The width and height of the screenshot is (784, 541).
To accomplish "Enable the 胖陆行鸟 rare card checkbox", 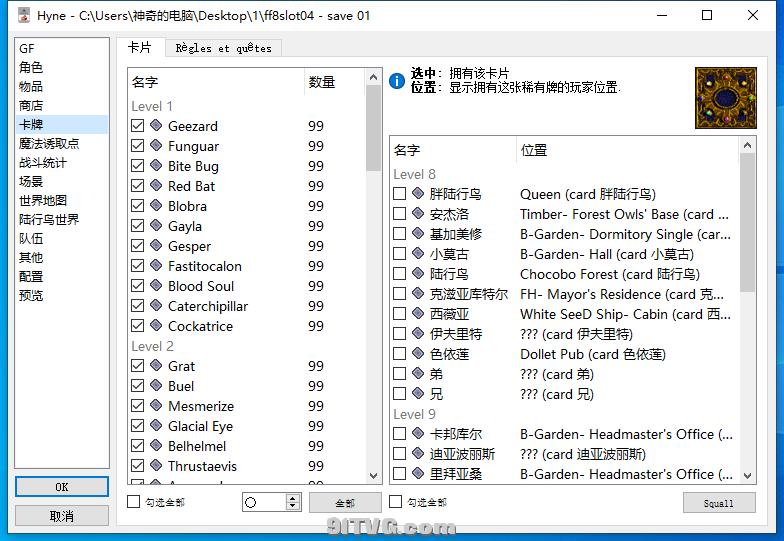I will [400, 194].
